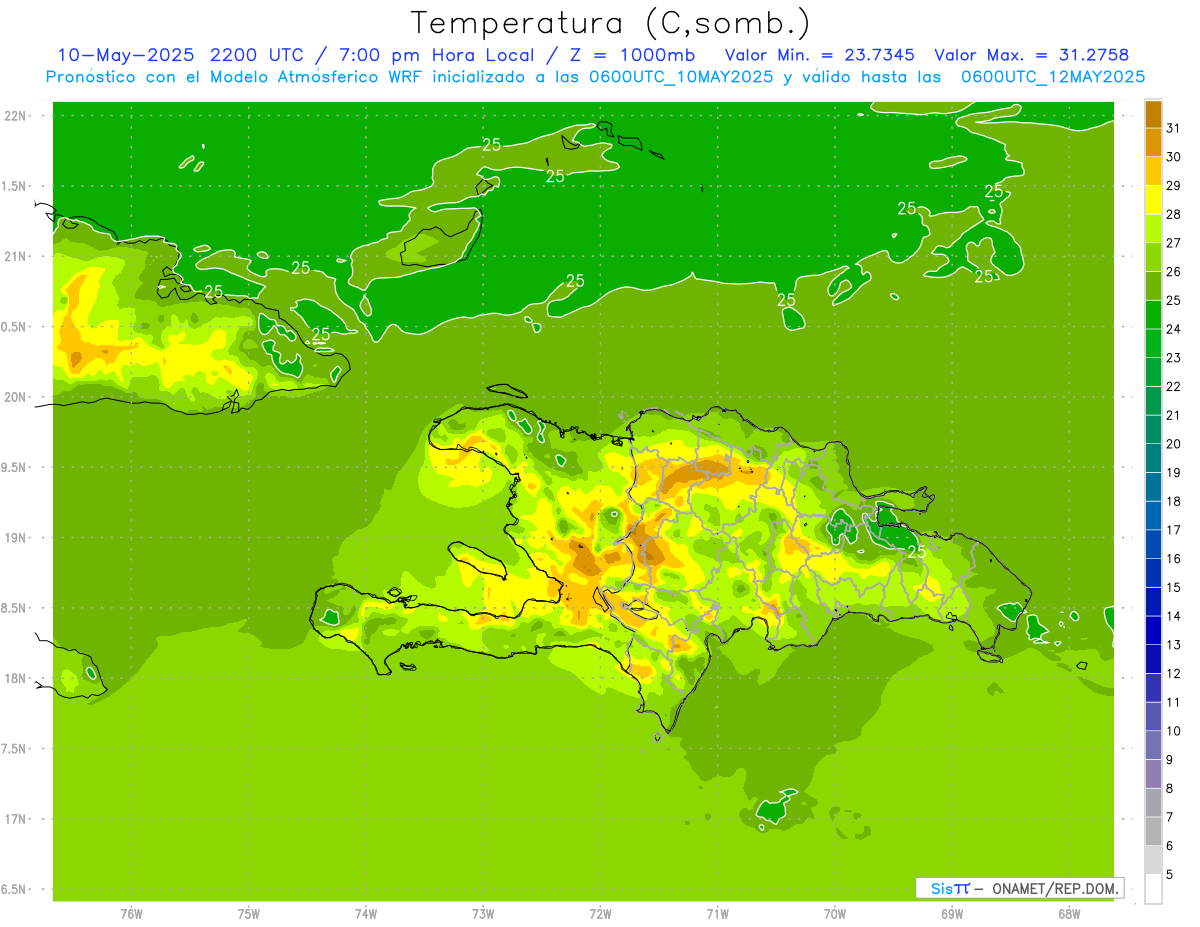Pick the amber swatch between 29 and 30

[x=1153, y=171]
